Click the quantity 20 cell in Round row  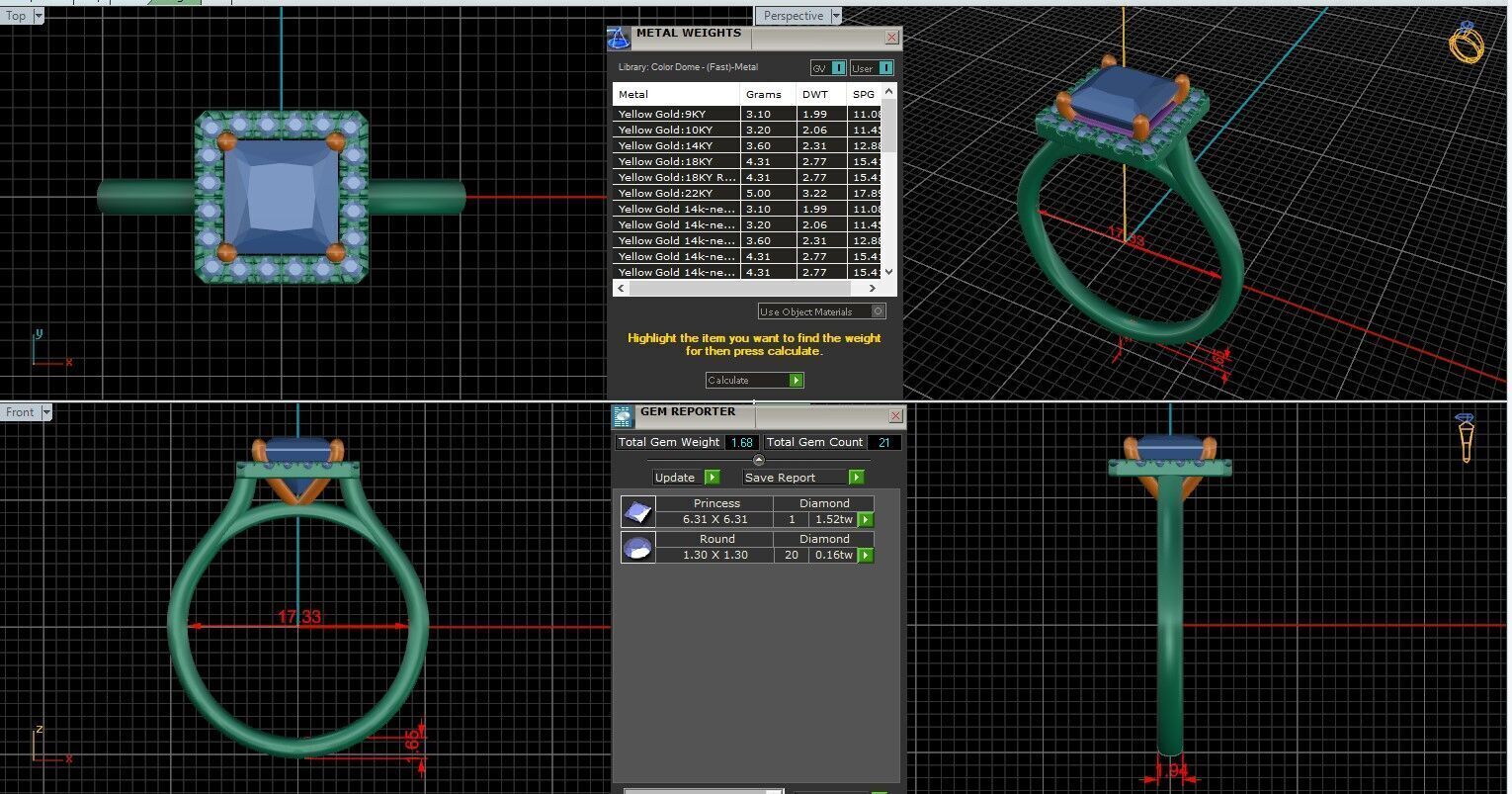pos(792,556)
